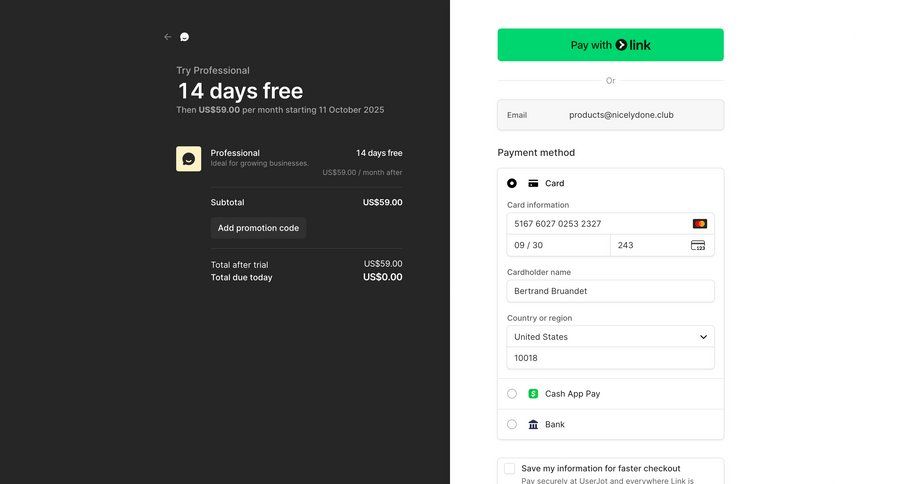This screenshot has height=484, width=900.
Task: Select the Card radio button
Action: tap(512, 184)
